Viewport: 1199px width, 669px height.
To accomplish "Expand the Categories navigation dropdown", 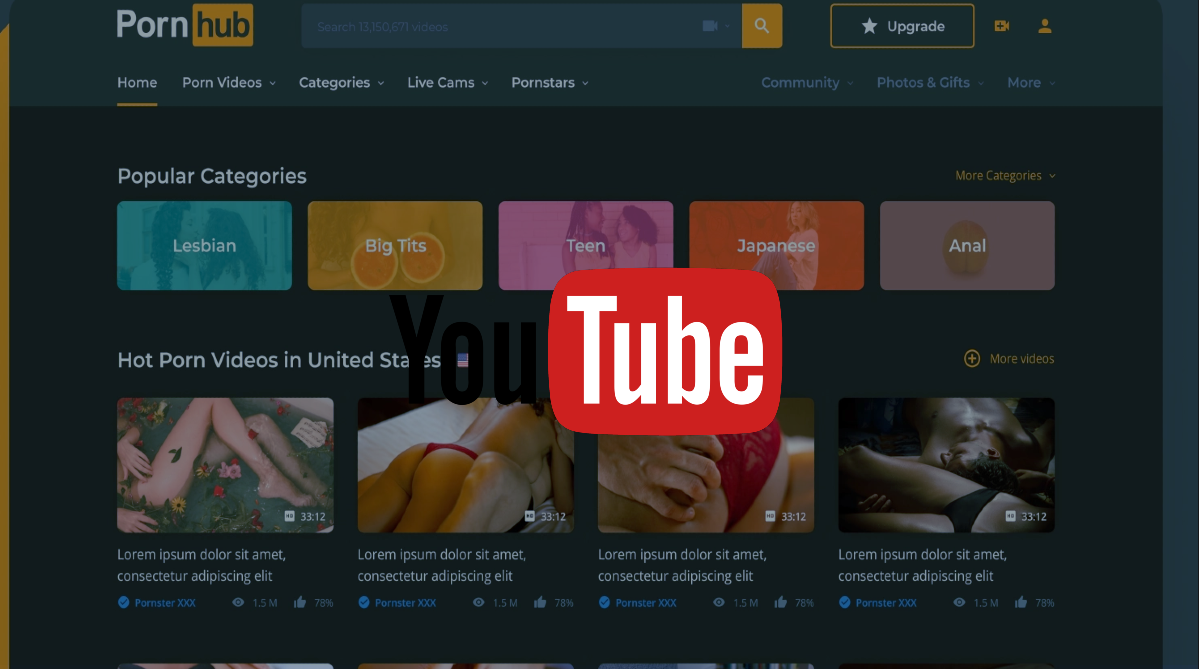I will tap(341, 83).
